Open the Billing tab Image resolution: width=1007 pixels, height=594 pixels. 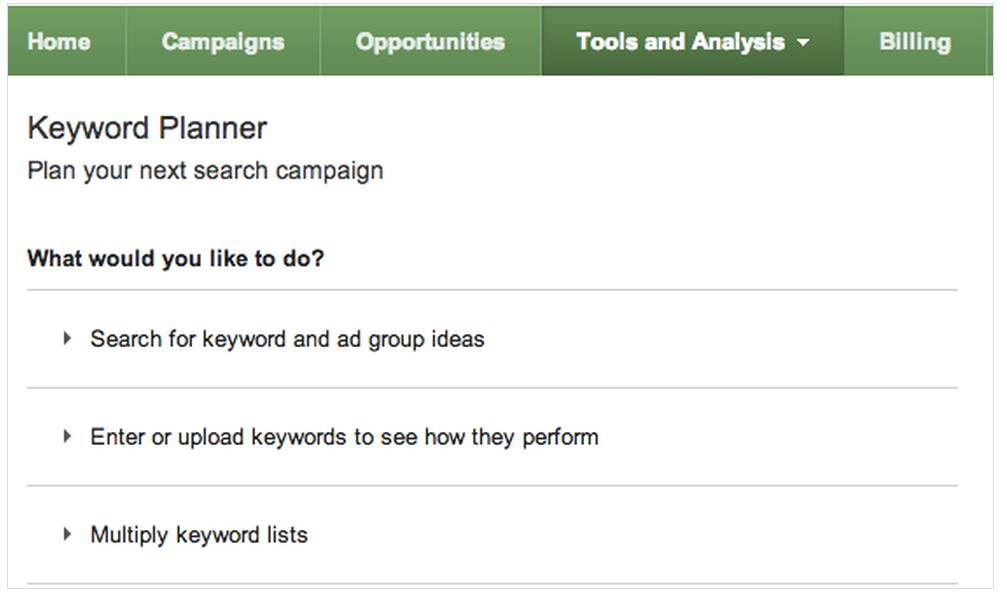914,42
